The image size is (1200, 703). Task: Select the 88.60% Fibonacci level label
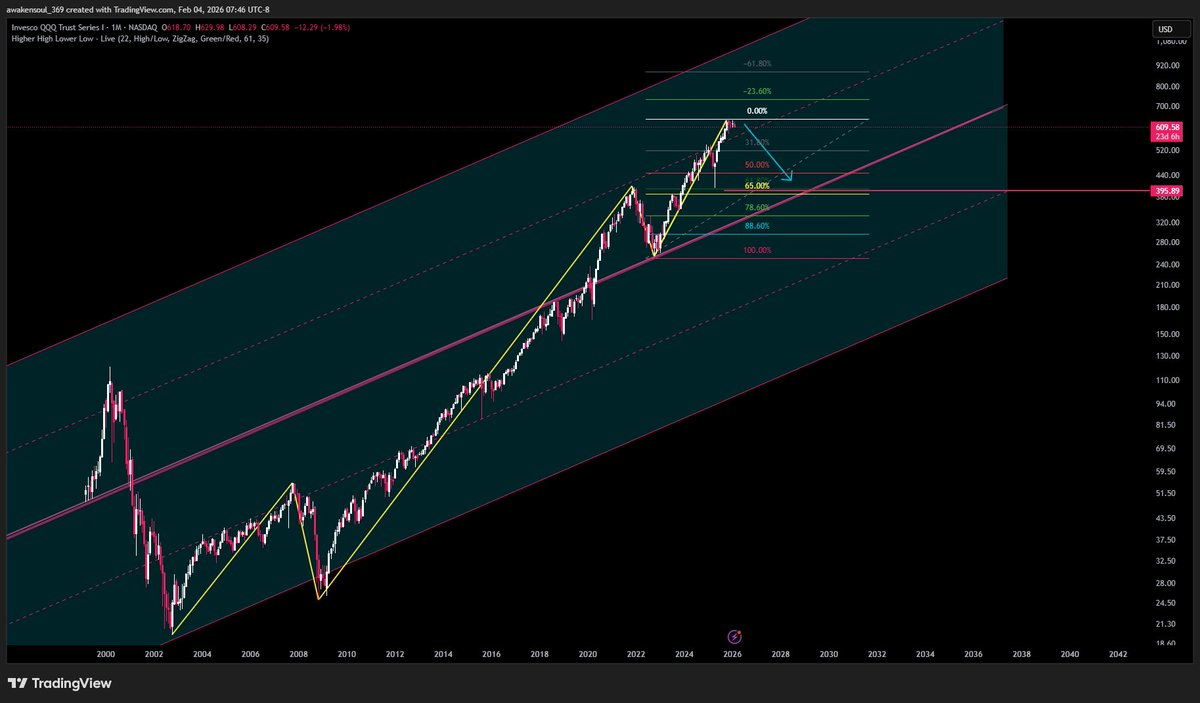[757, 226]
